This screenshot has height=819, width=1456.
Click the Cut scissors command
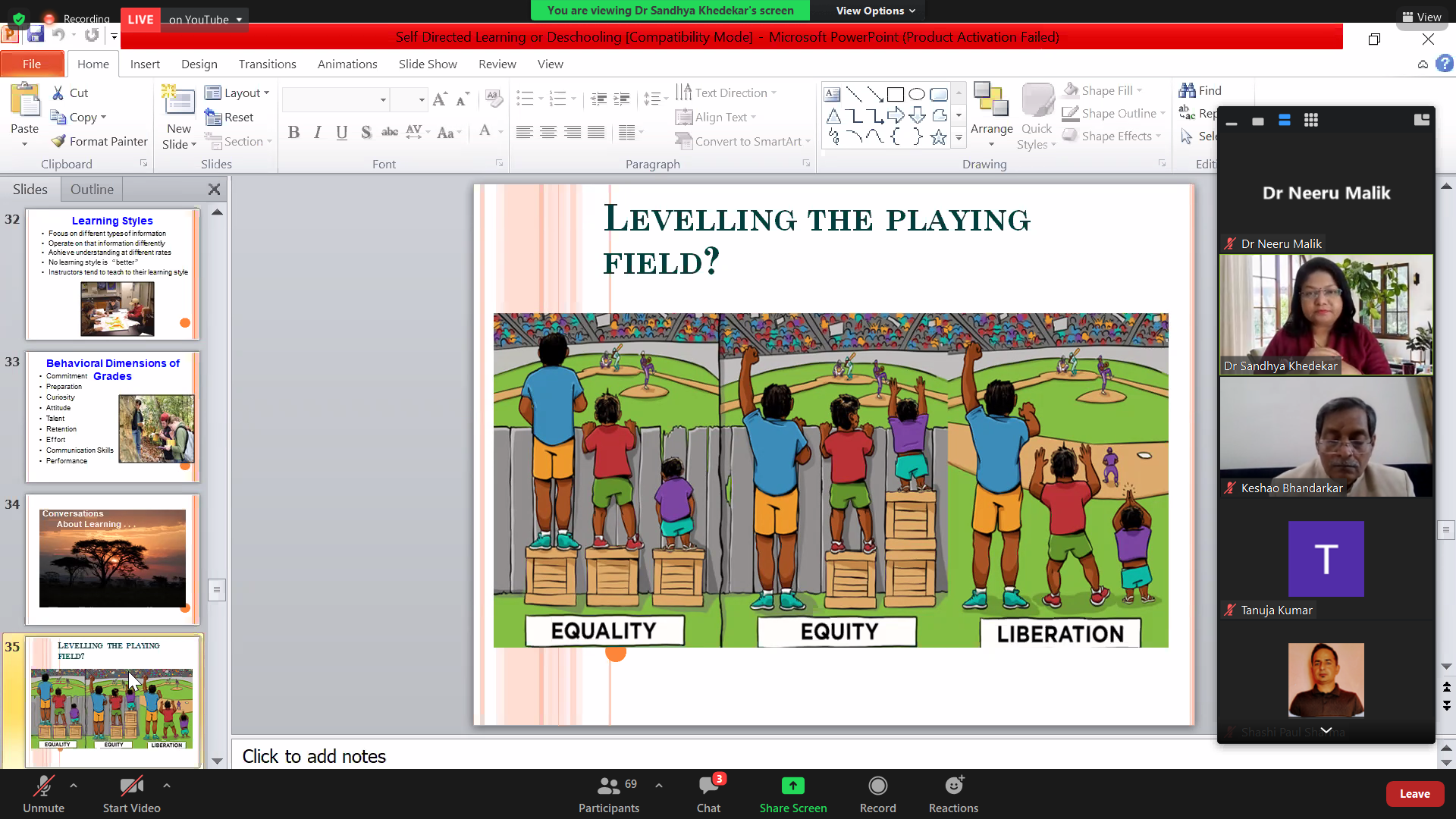[71, 93]
